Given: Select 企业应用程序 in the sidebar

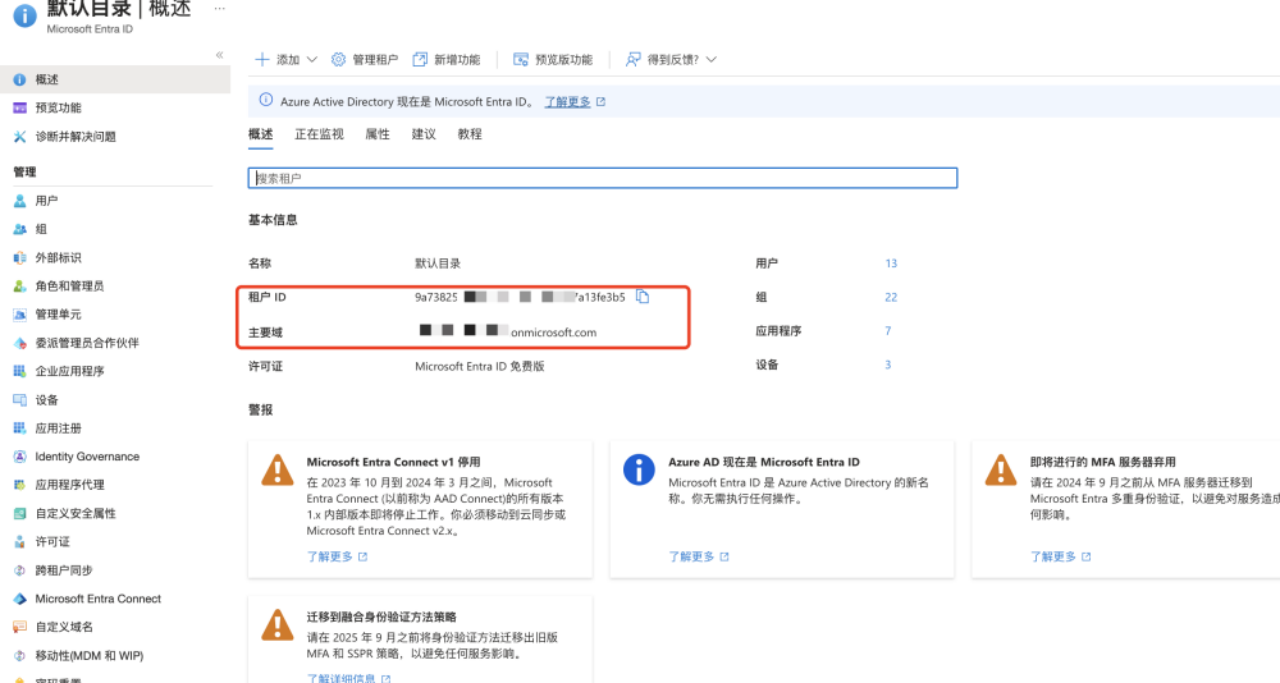Looking at the screenshot, I should point(70,371).
